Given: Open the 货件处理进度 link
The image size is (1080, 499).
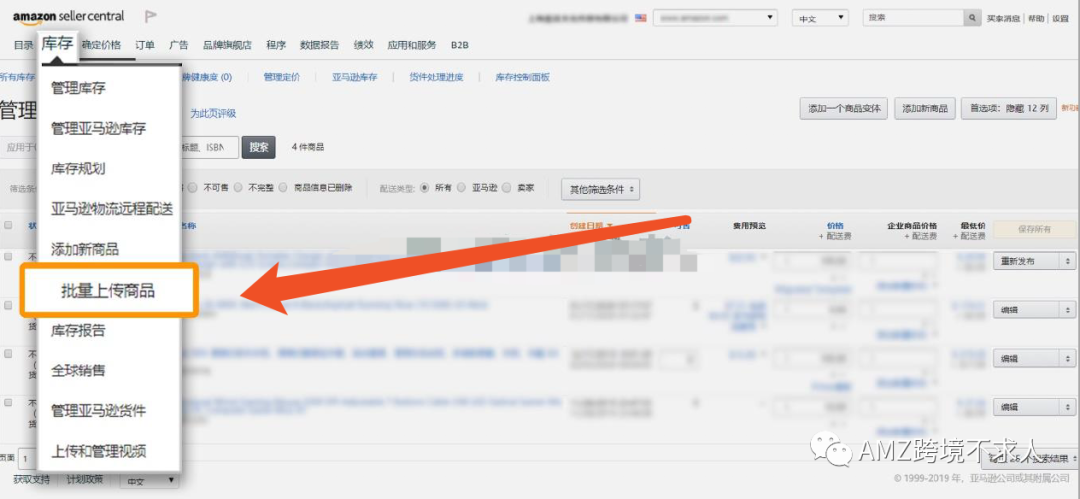Looking at the screenshot, I should coord(436,77).
